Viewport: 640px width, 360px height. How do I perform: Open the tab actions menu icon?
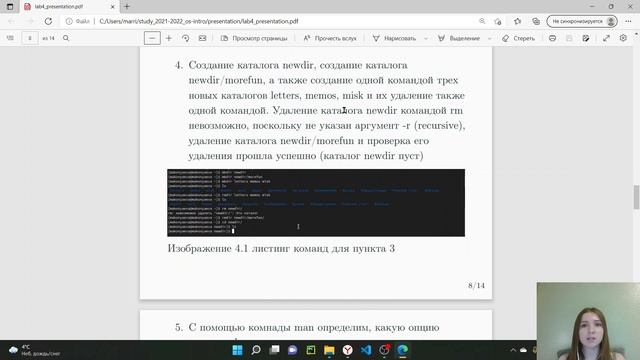10,7
